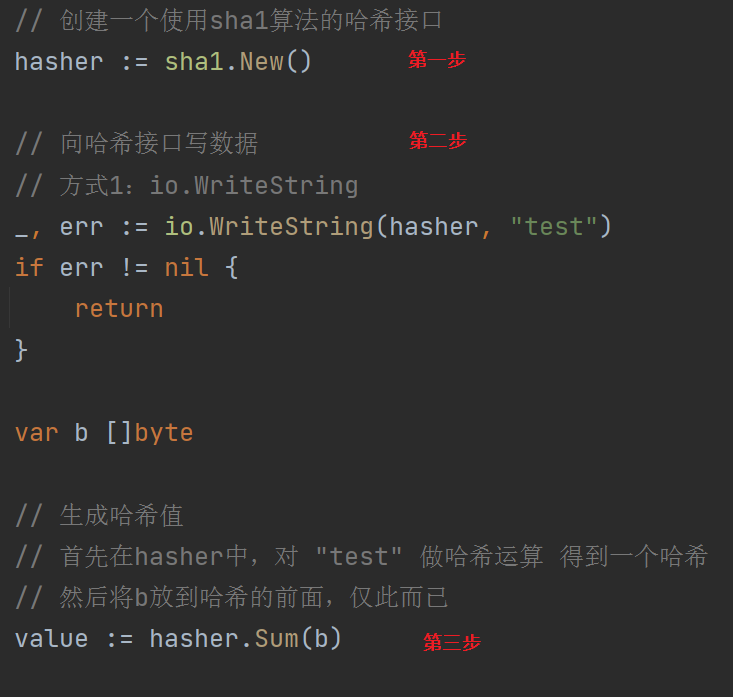This screenshot has width=733, height=697.
Task: Click the New function call
Action: point(261,62)
